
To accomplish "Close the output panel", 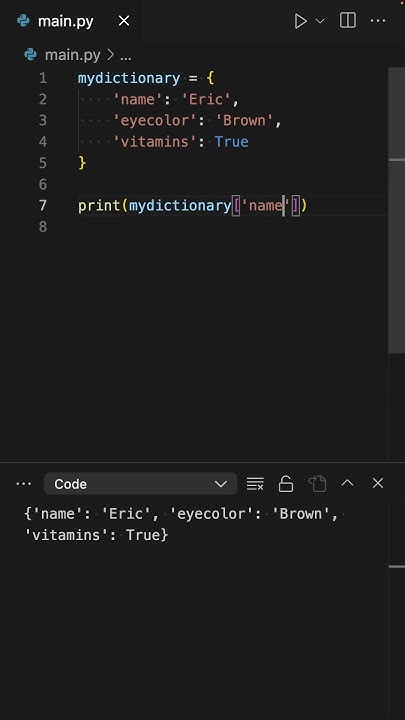I will tap(377, 483).
